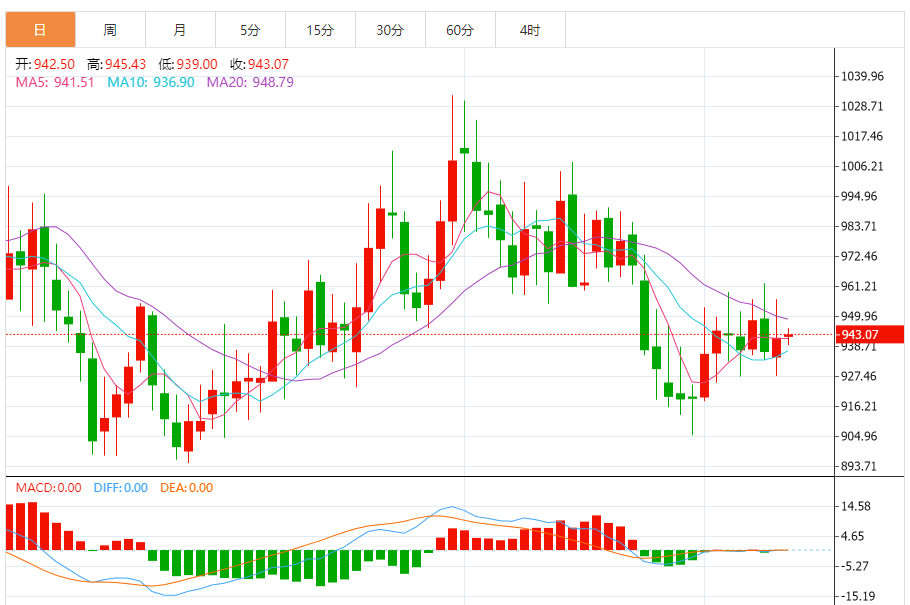
Task: Click the 961.21 price axis label
Action: (859, 286)
